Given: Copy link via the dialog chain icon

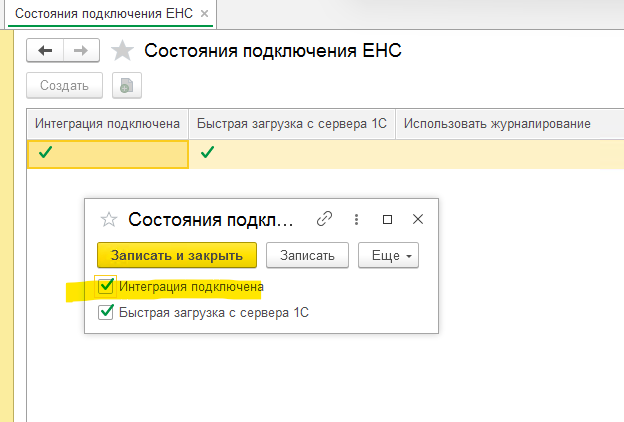Looking at the screenshot, I should [x=324, y=219].
